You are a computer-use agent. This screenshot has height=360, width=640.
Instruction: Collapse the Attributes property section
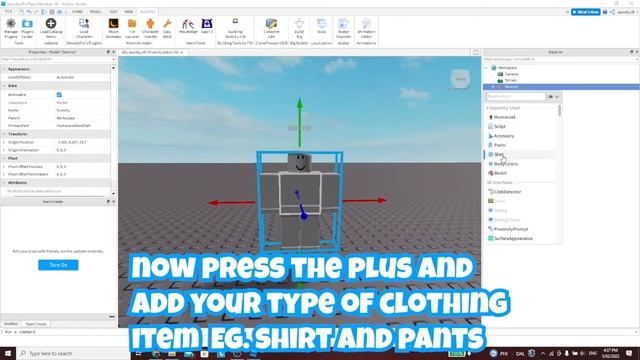tap(4, 182)
